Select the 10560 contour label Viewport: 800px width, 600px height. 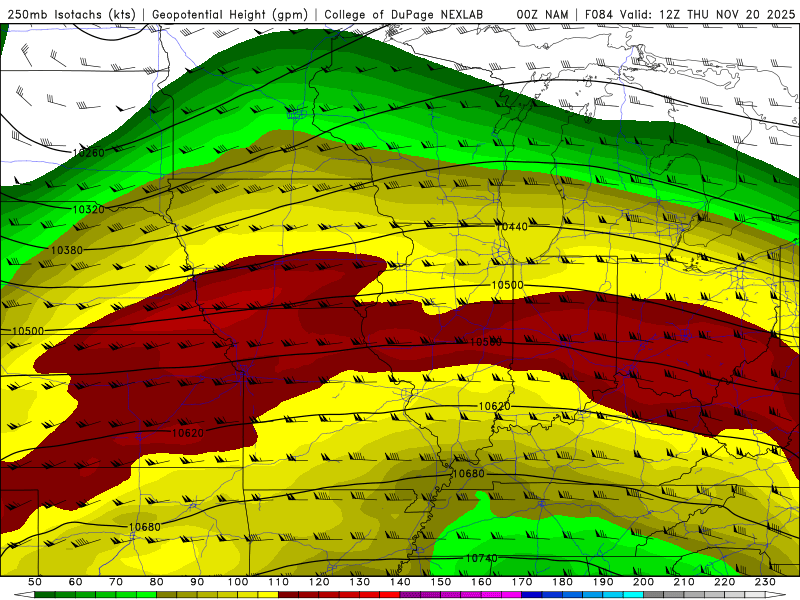coord(486,342)
